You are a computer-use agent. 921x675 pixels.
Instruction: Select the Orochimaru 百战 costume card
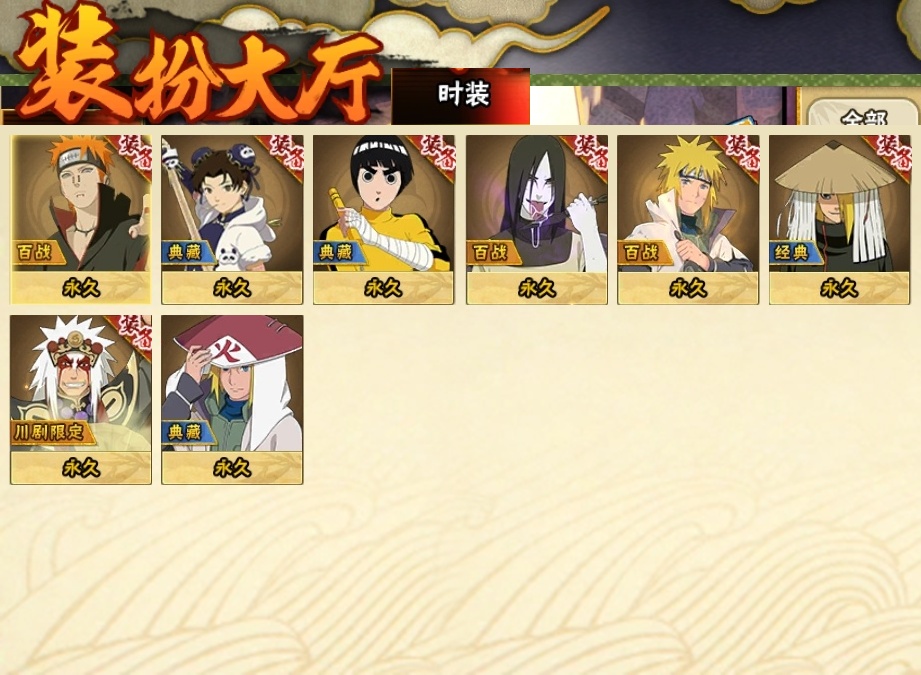(x=537, y=220)
